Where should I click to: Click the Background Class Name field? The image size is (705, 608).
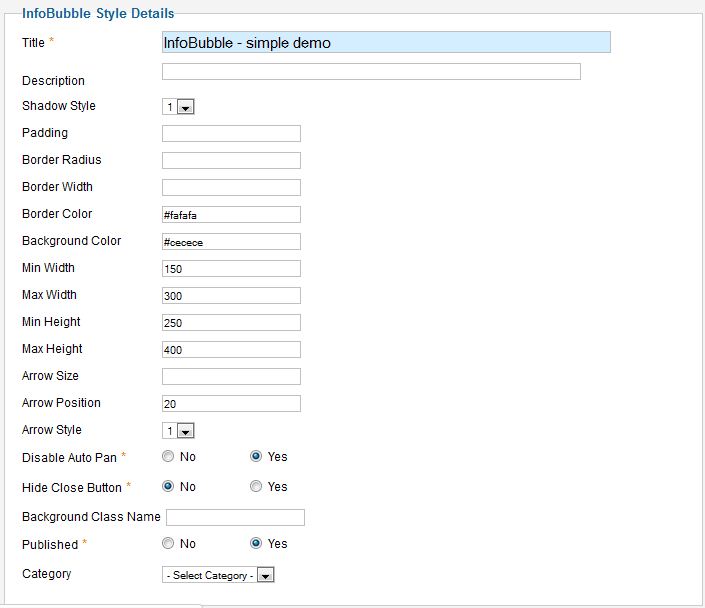click(x=235, y=517)
